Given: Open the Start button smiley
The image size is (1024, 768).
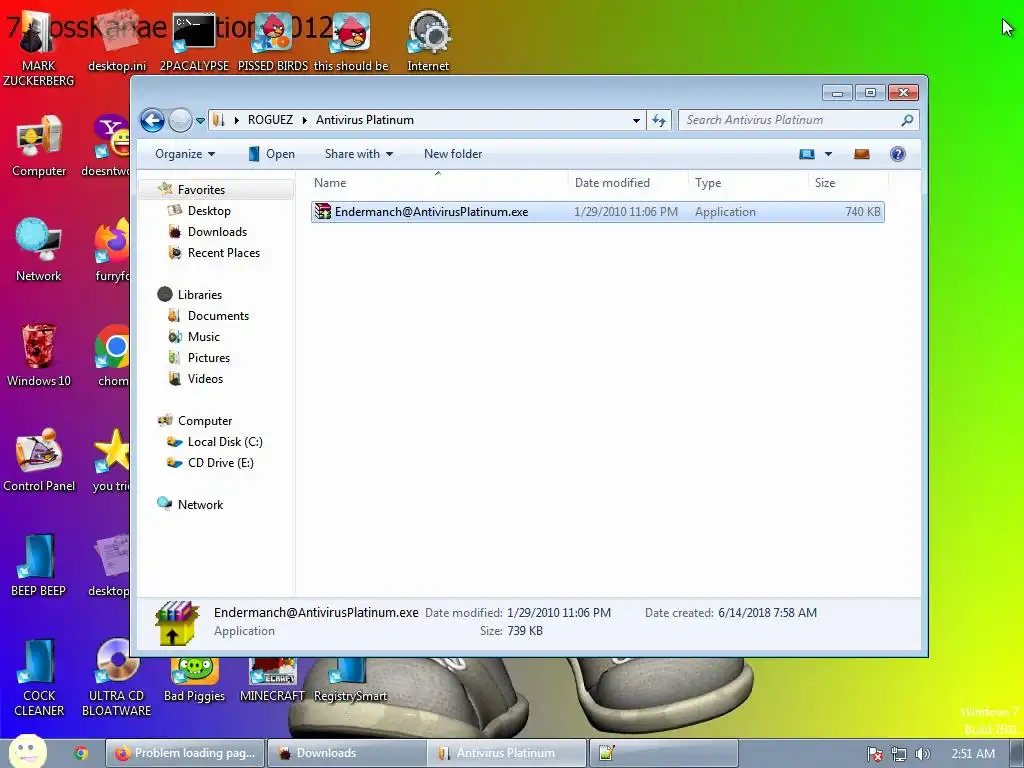Looking at the screenshot, I should click(x=27, y=752).
